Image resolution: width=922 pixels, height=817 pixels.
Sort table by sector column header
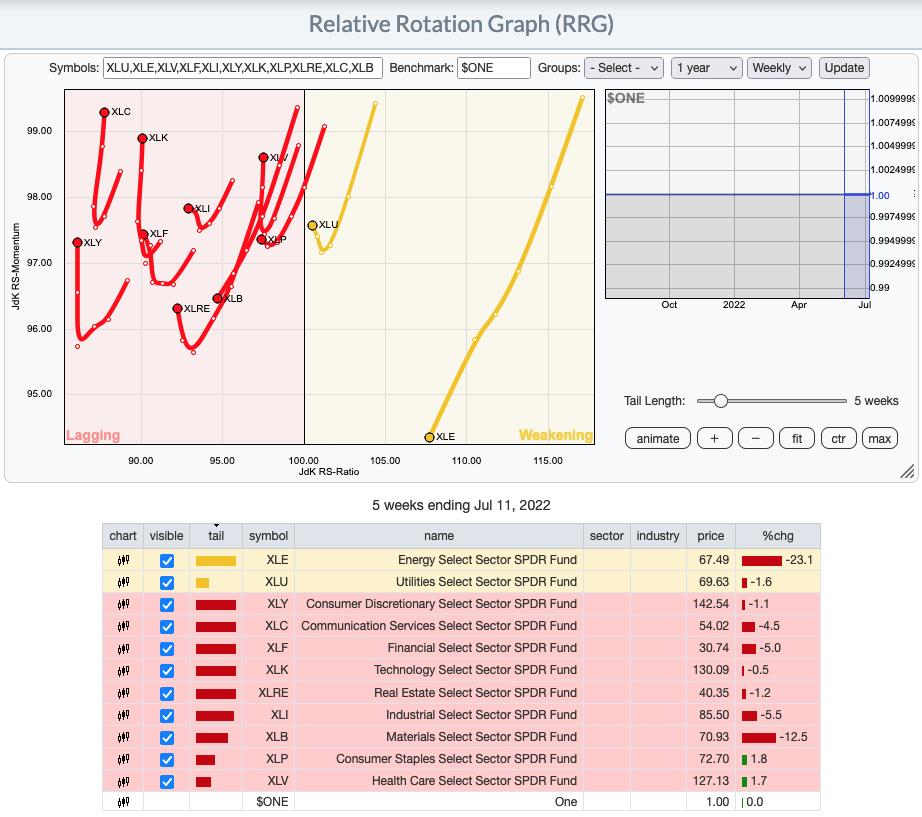click(x=606, y=536)
